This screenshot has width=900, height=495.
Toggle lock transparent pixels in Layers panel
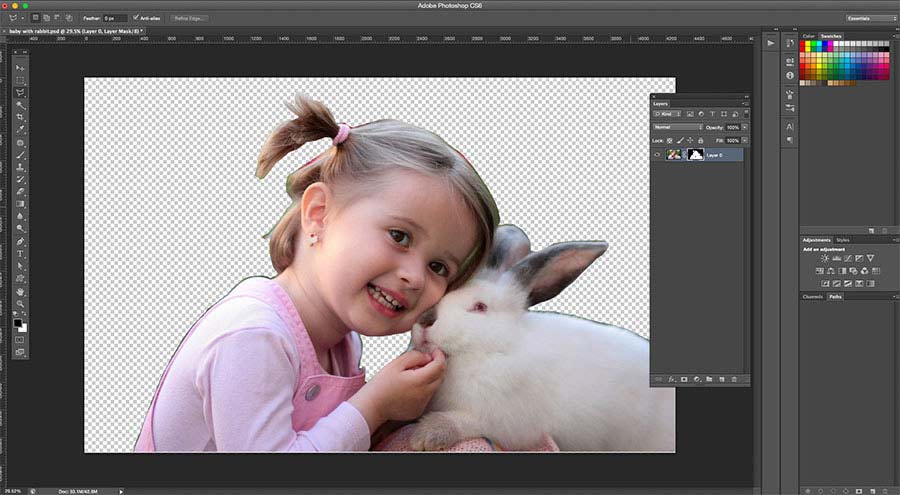point(670,140)
